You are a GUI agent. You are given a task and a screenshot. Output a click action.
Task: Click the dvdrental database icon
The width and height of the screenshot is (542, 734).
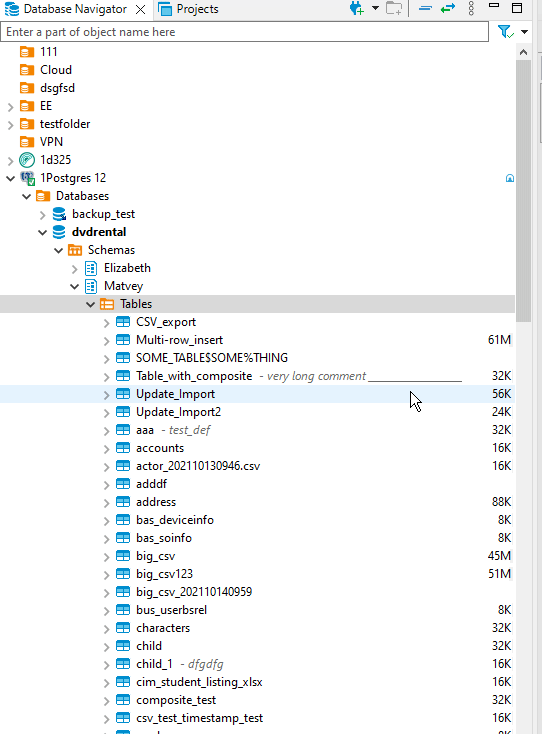59,232
